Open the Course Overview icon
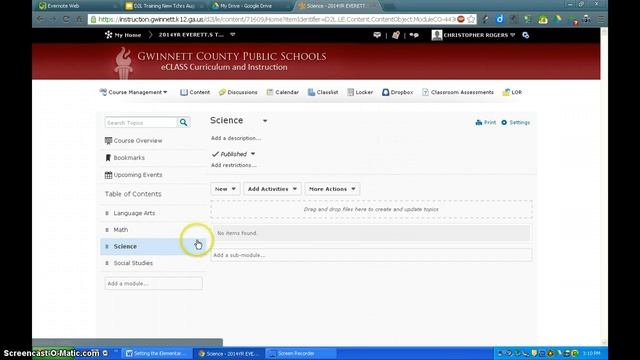 [108, 141]
